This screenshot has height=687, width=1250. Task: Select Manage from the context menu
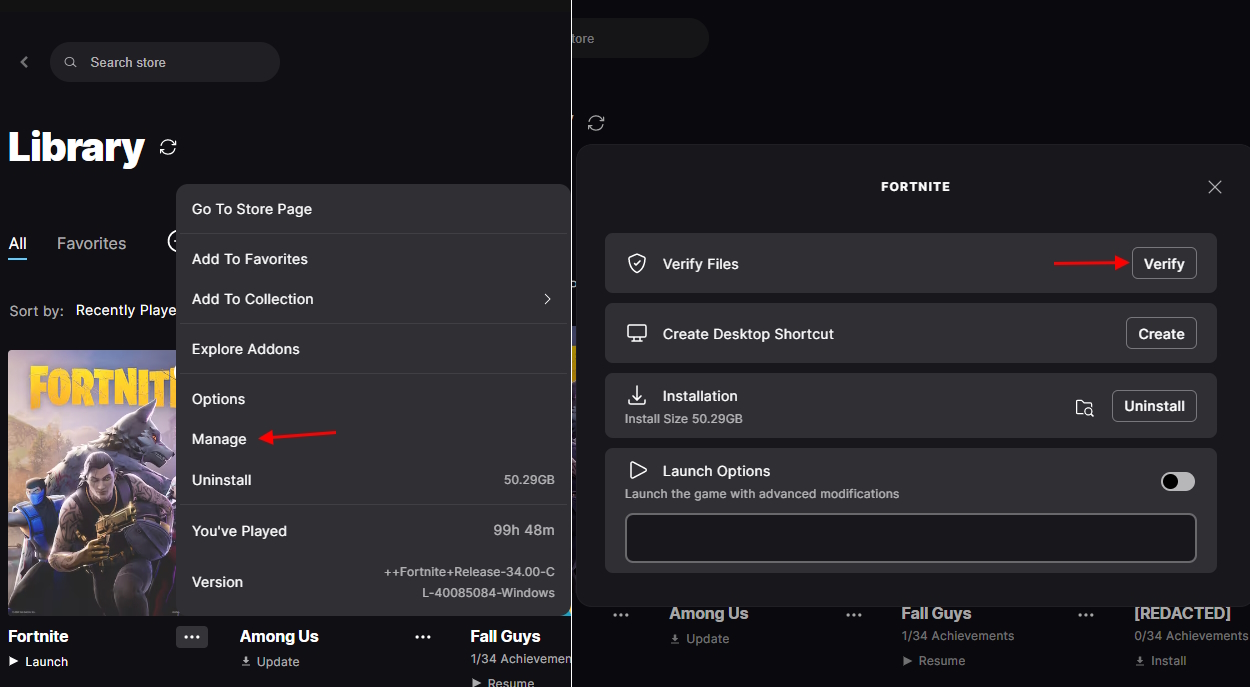(x=219, y=439)
